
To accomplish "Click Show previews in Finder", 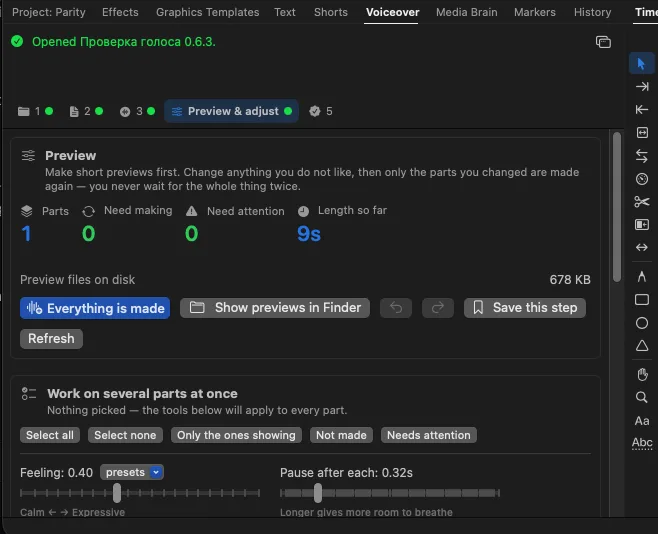I will [275, 308].
